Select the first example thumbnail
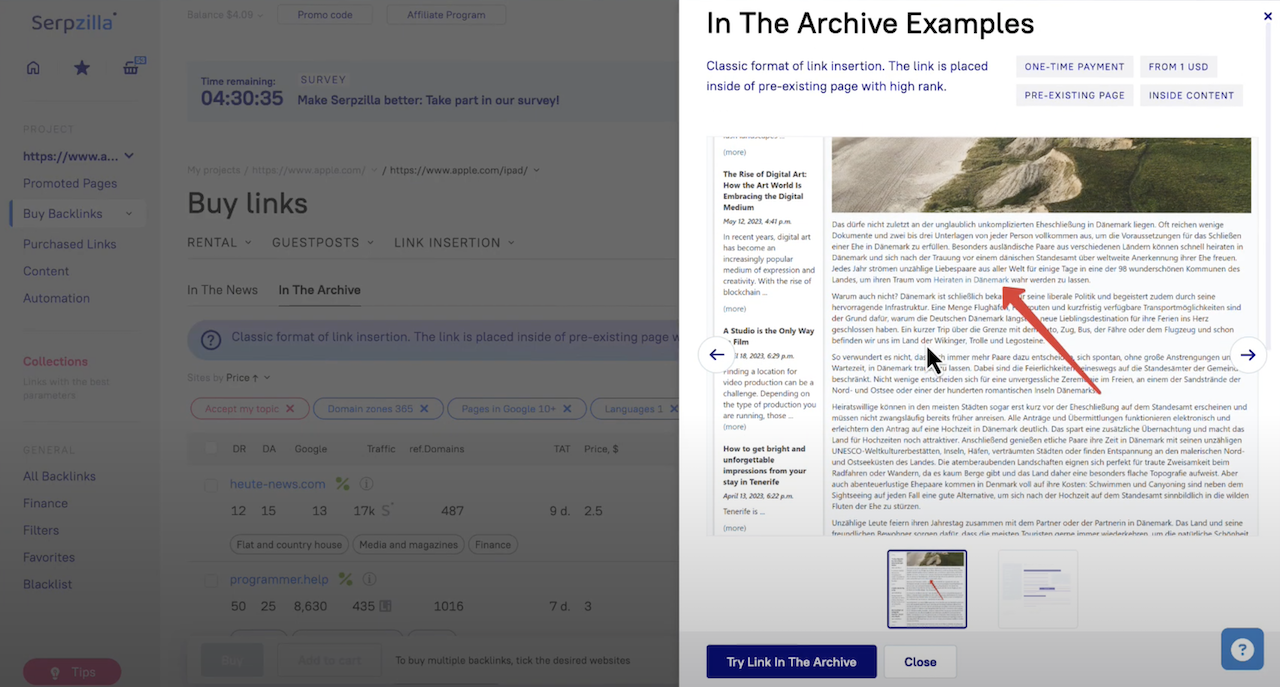The width and height of the screenshot is (1280, 687). tap(927, 589)
